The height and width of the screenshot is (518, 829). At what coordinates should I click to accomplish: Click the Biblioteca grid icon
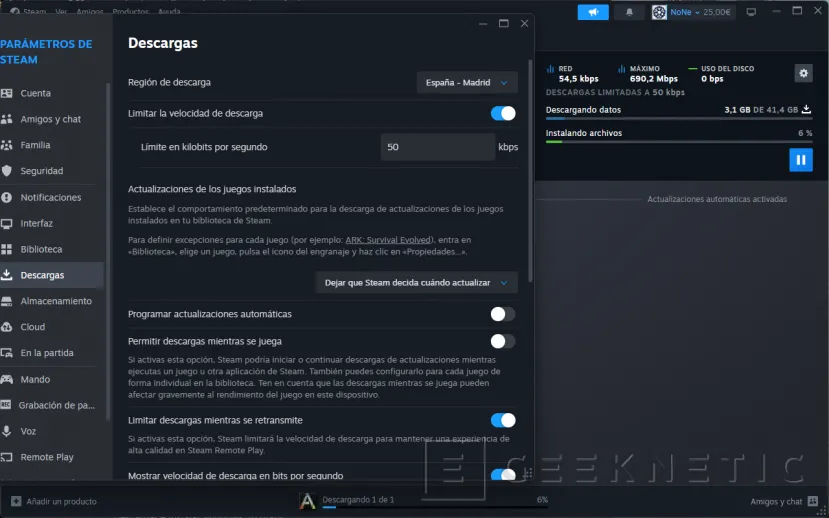[6, 249]
